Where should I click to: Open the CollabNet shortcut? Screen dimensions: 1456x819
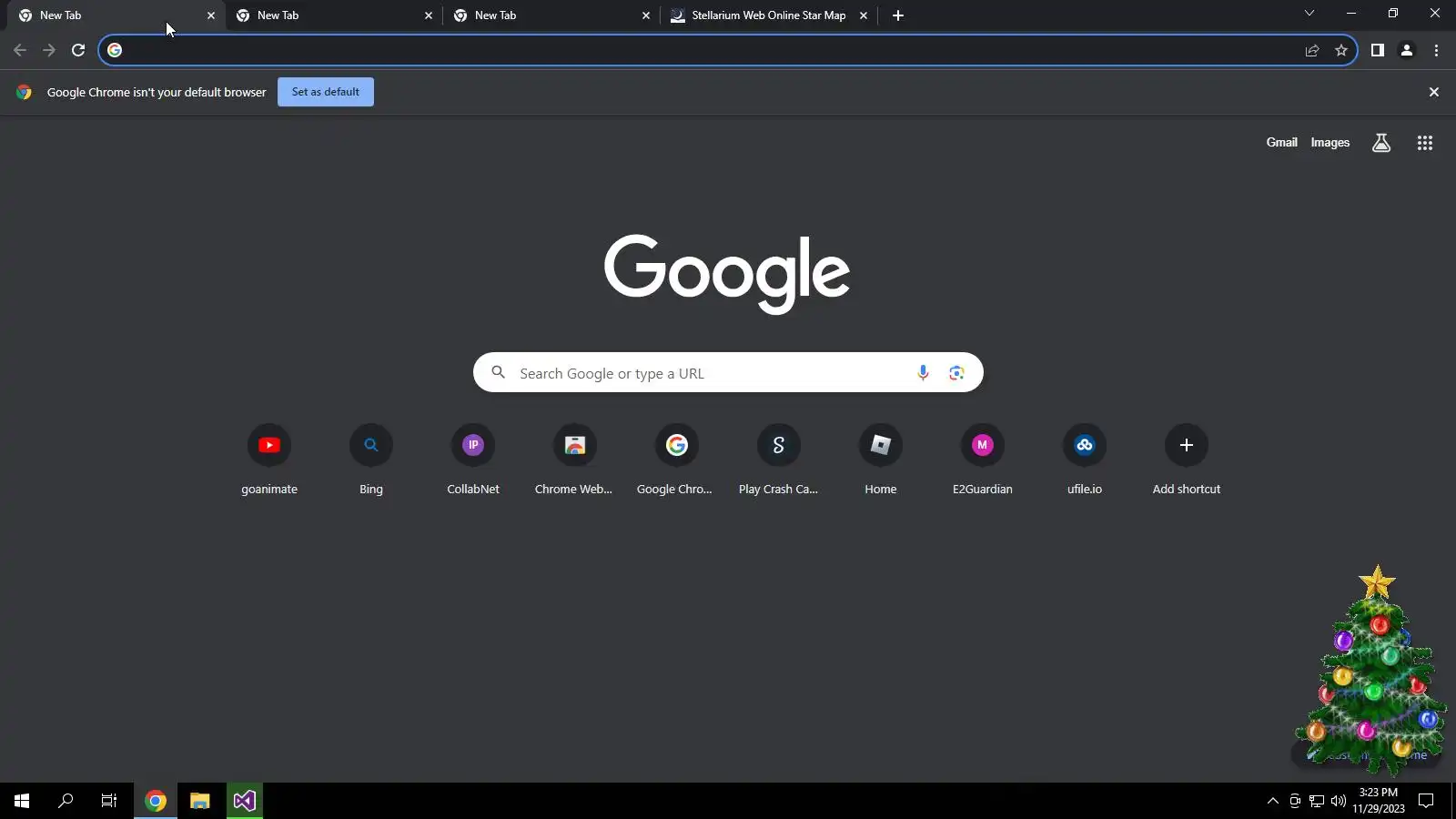pos(473,460)
